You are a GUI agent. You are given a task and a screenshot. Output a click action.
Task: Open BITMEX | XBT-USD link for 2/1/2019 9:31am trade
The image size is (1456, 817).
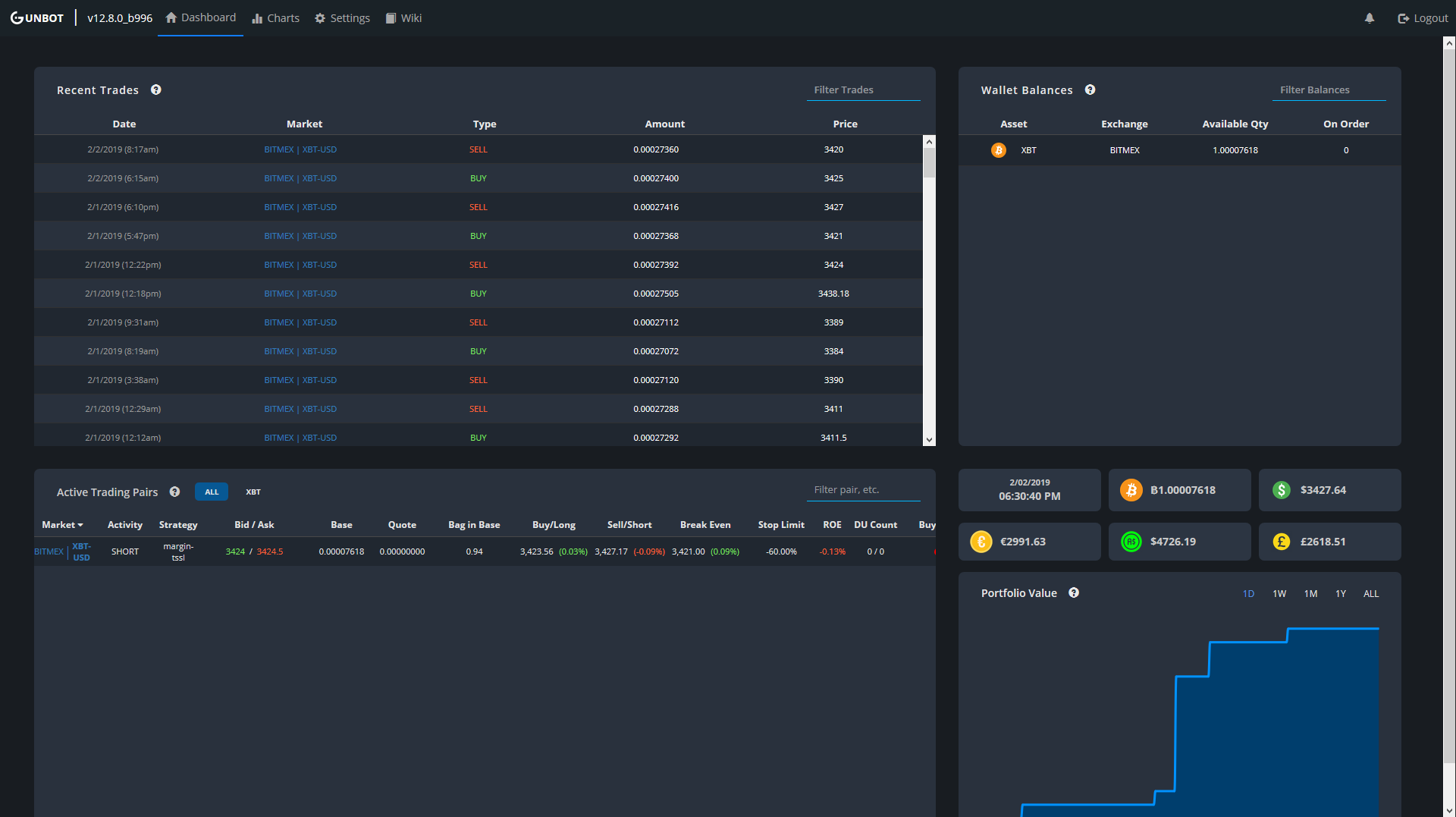(300, 322)
